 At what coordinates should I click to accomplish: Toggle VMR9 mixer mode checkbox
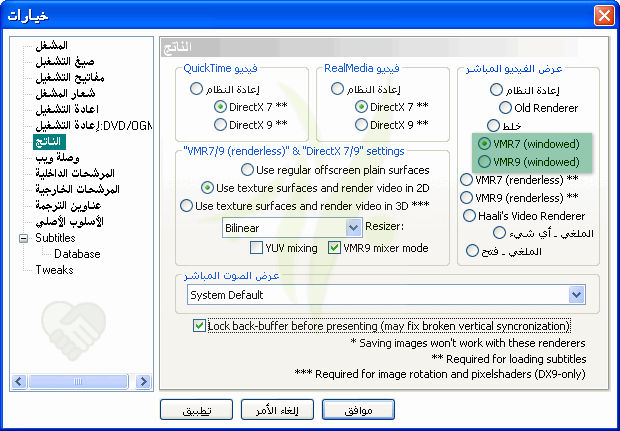point(335,248)
